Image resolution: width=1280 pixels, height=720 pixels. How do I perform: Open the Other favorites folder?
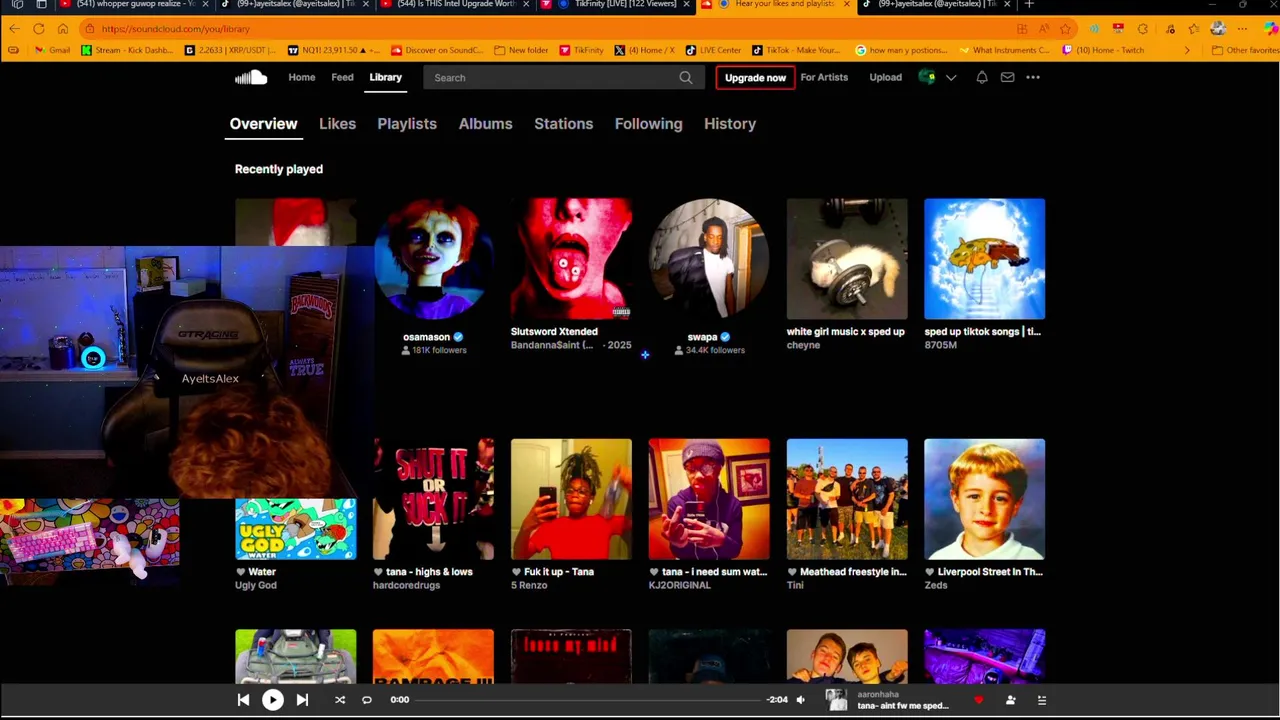(x=1245, y=50)
